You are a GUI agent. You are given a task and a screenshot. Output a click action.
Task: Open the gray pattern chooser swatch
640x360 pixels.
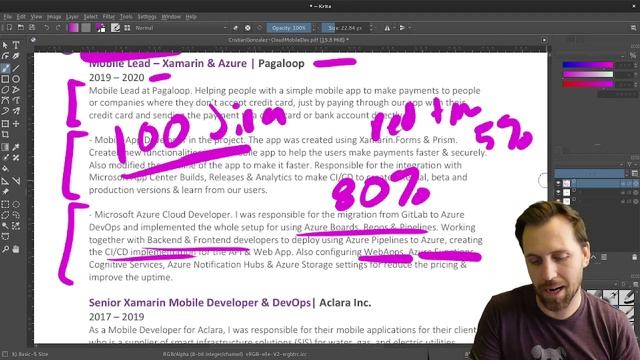86,28
